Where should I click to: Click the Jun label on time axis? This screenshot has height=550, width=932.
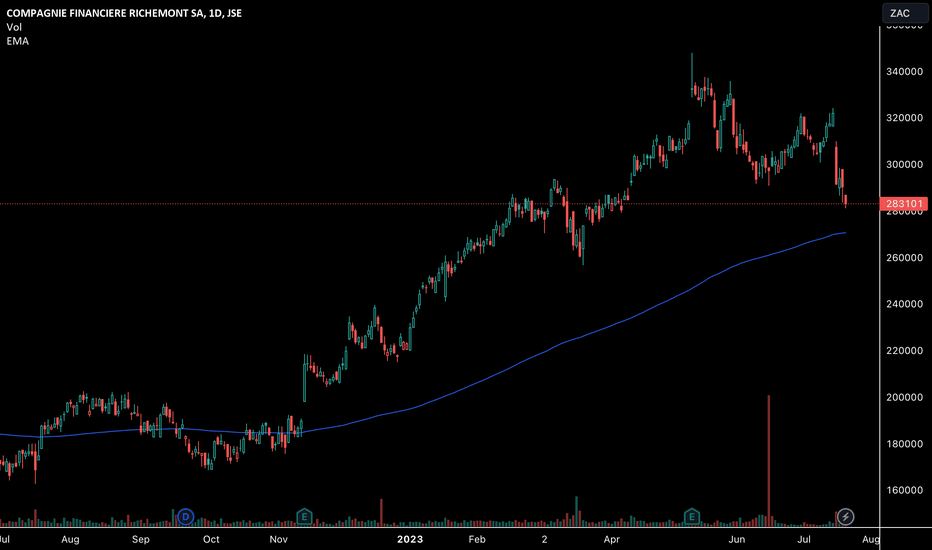(x=736, y=539)
